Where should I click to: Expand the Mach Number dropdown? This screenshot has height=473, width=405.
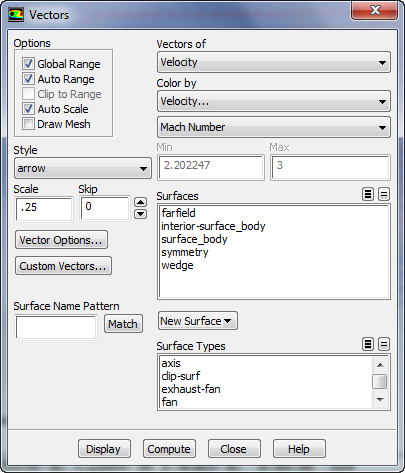coord(273,127)
